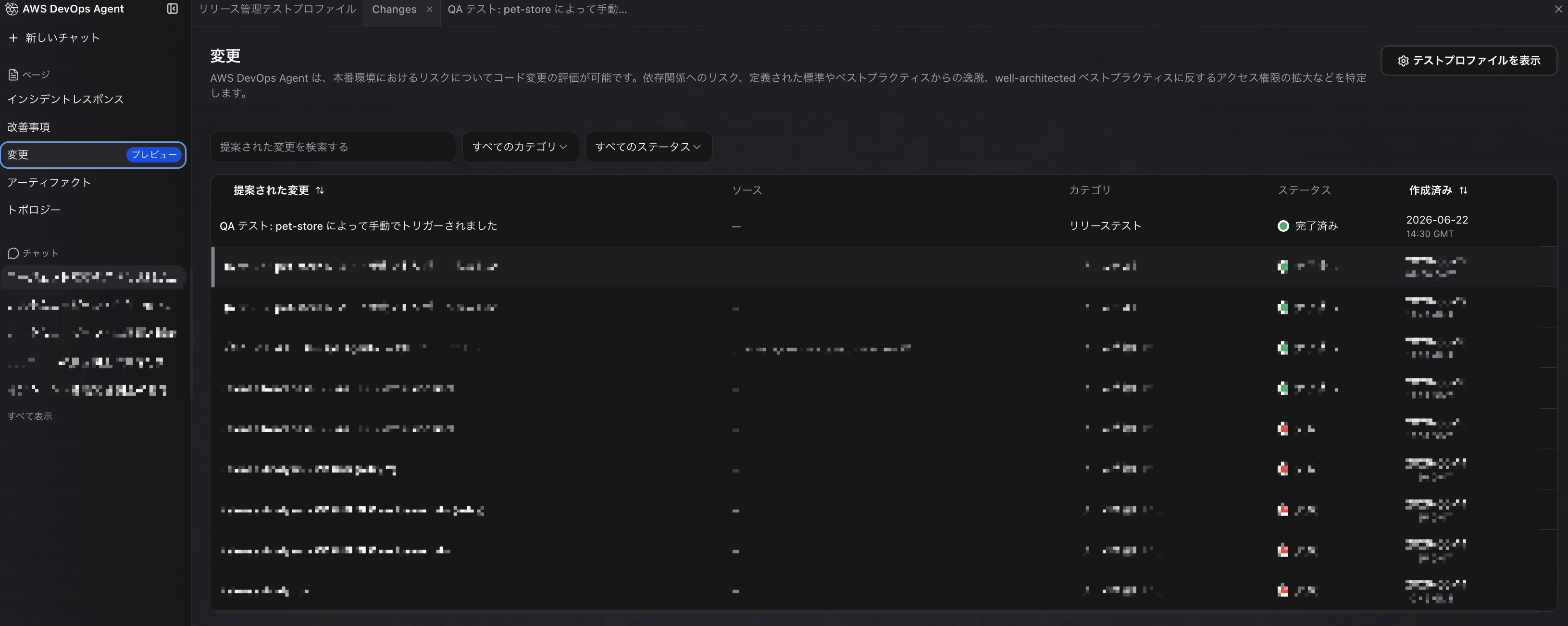The height and width of the screenshot is (626, 1568).
Task: Expand the すべてのステータス dropdown
Action: point(648,147)
